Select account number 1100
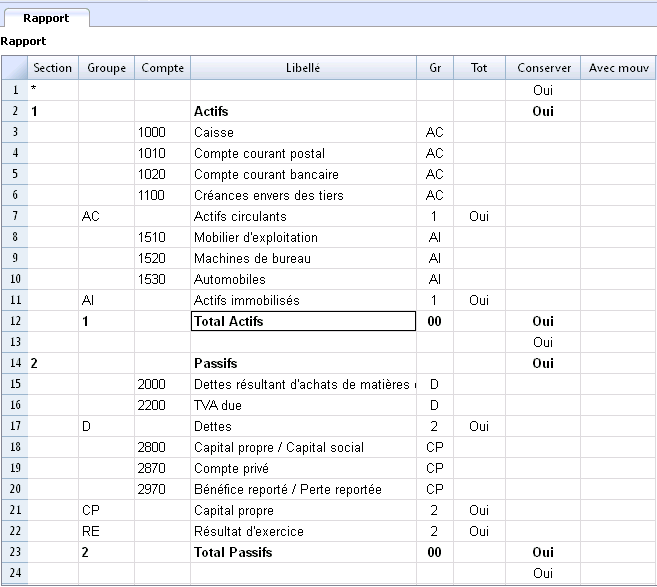This screenshot has height=587, width=657. pos(163,195)
